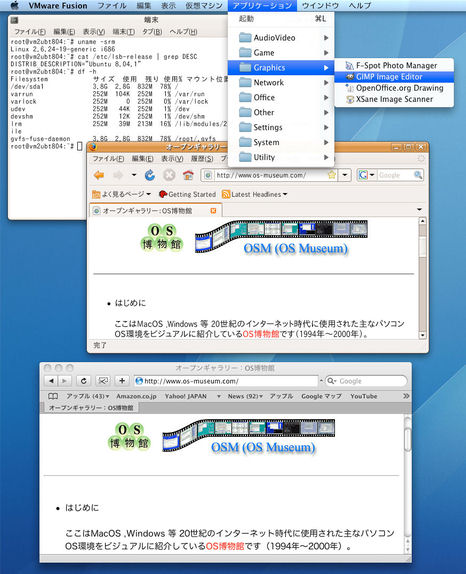Open the よく見るページ bookmarks folder
The image size is (466, 574).
click(x=121, y=194)
